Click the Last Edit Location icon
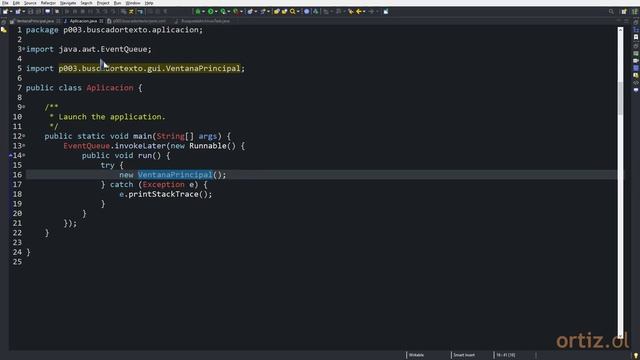 351,11
